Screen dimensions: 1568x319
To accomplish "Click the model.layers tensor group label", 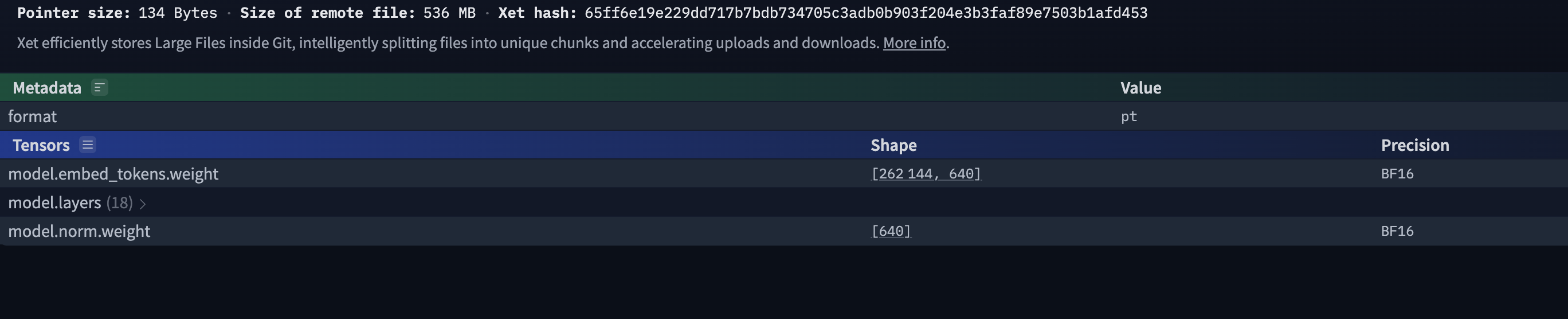I will coord(54,203).
